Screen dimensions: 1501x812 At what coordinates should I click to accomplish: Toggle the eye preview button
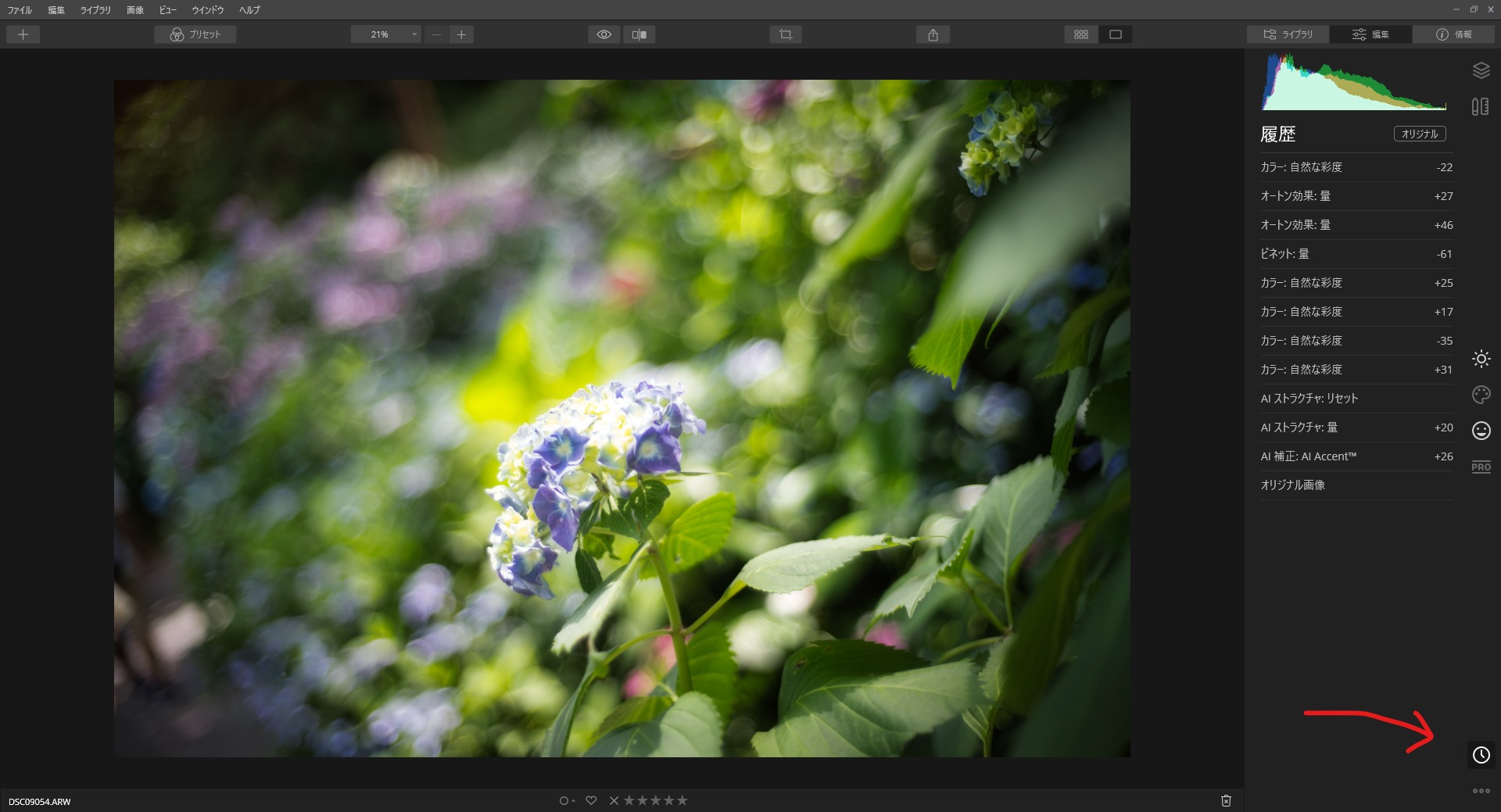click(x=604, y=34)
